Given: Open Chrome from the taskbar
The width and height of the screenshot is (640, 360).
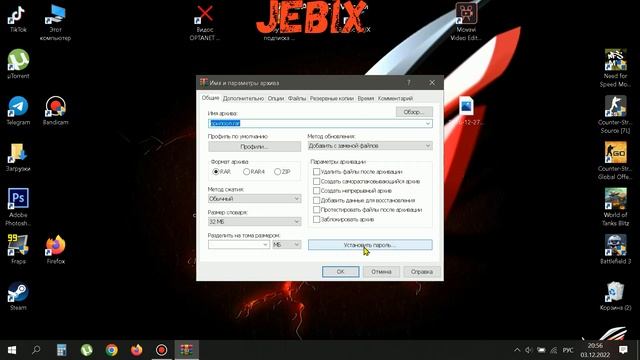Looking at the screenshot, I should pos(111,350).
